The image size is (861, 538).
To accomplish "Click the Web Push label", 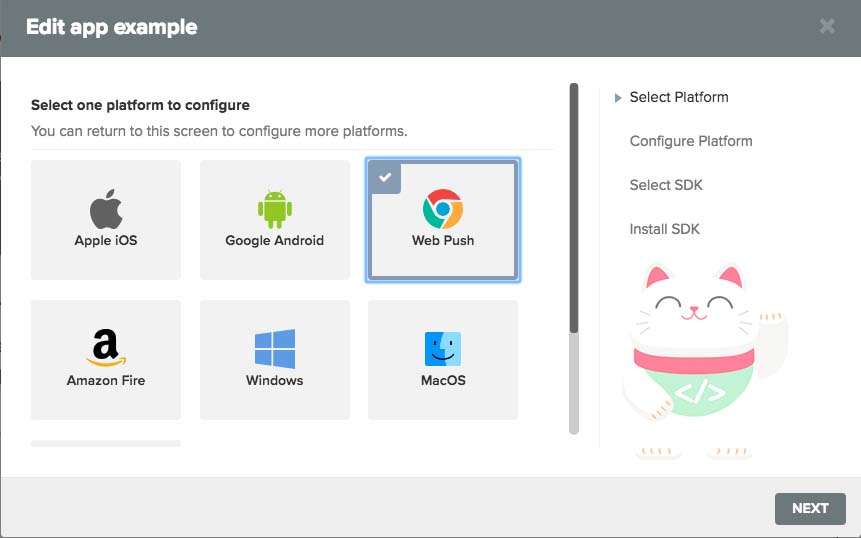I will point(443,240).
